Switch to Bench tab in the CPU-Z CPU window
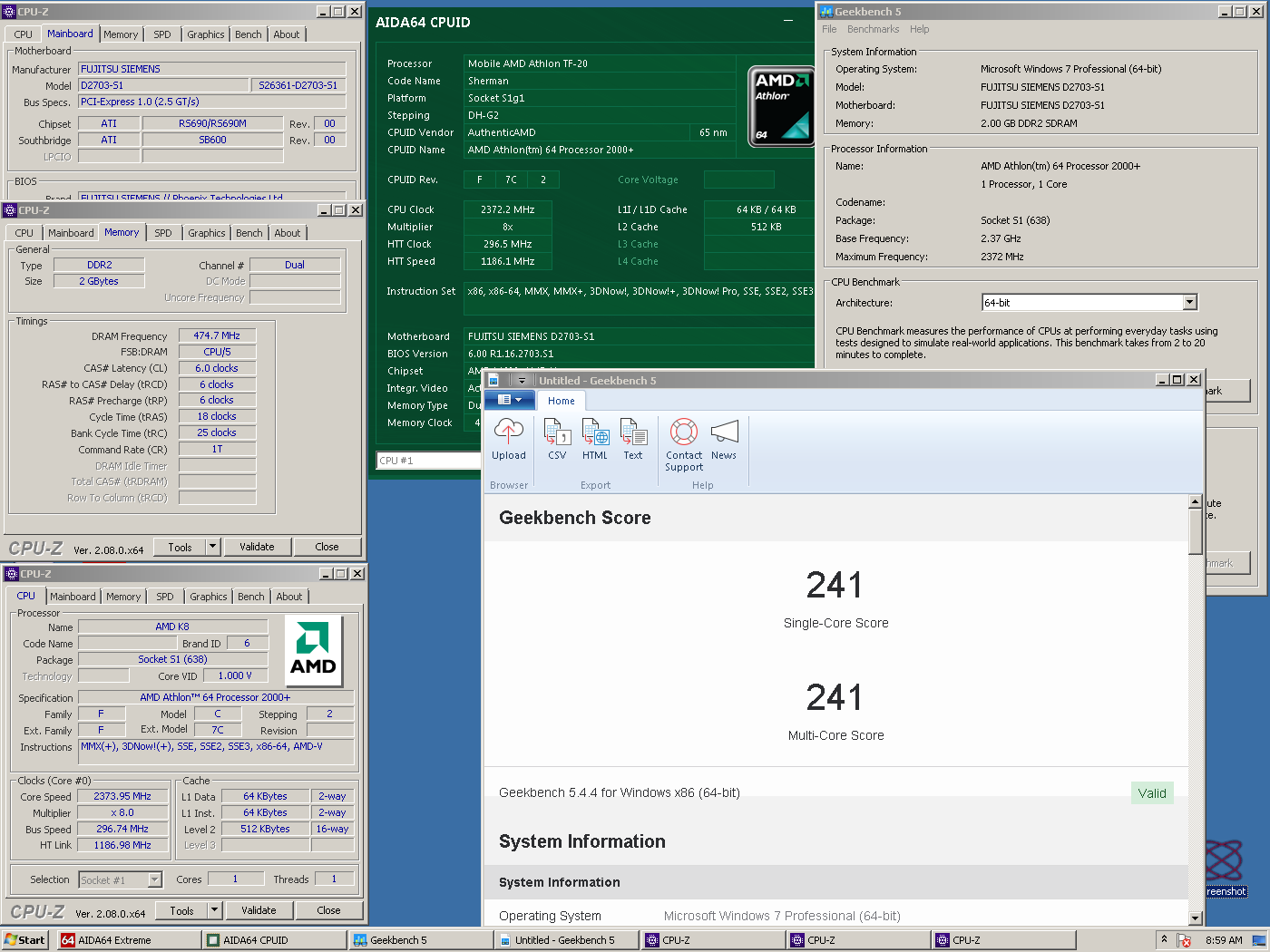Image resolution: width=1270 pixels, height=952 pixels. pos(251,597)
